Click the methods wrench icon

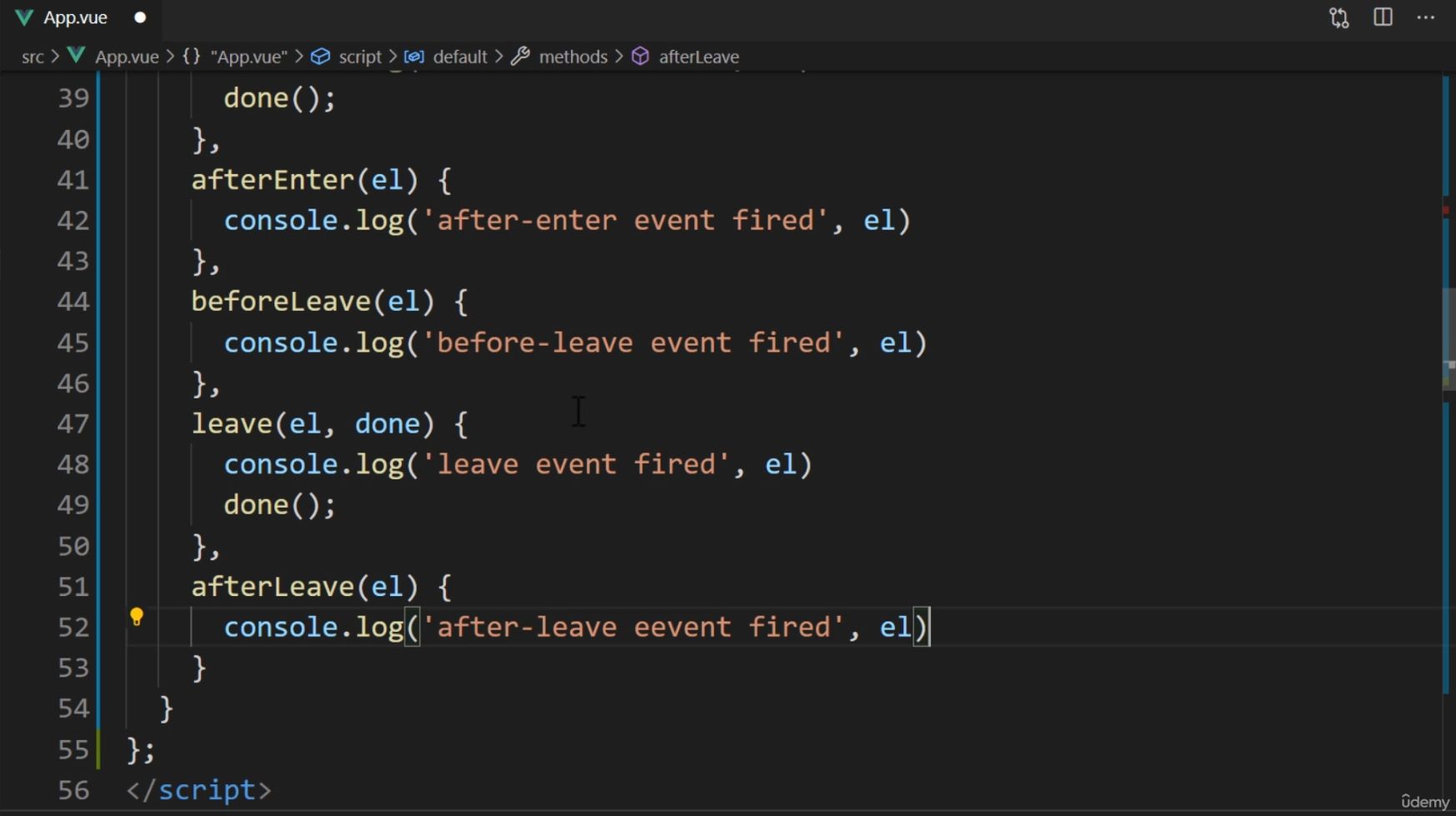(x=521, y=56)
